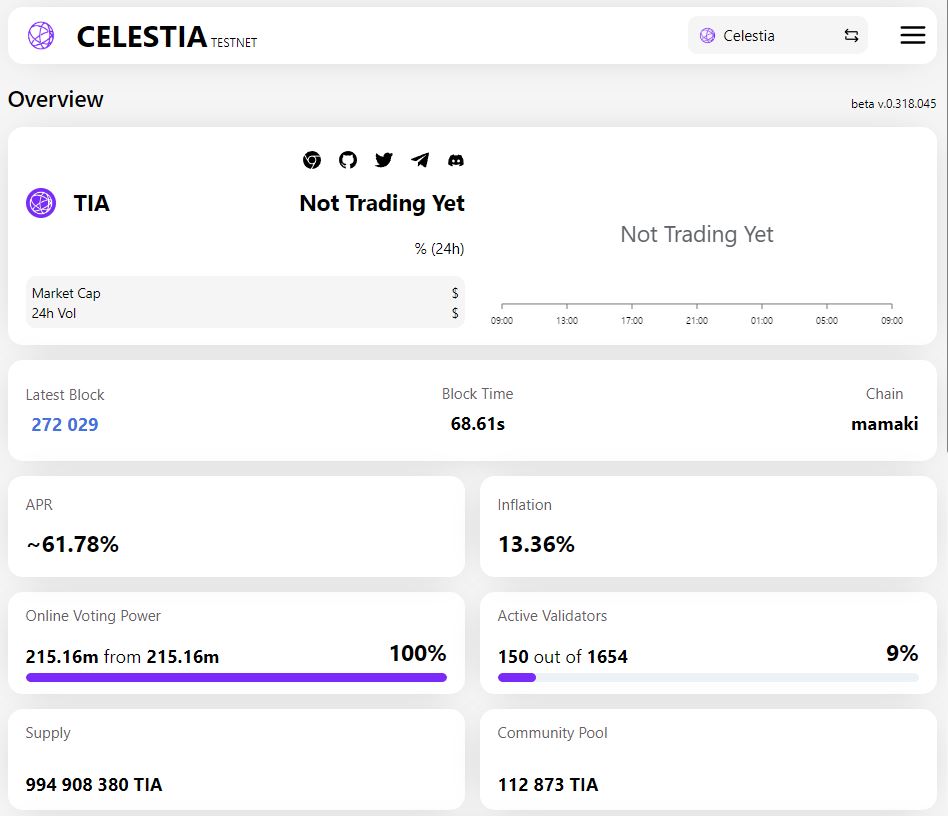
Task: Click the CELESTIA TESTNET title
Action: pos(167,37)
